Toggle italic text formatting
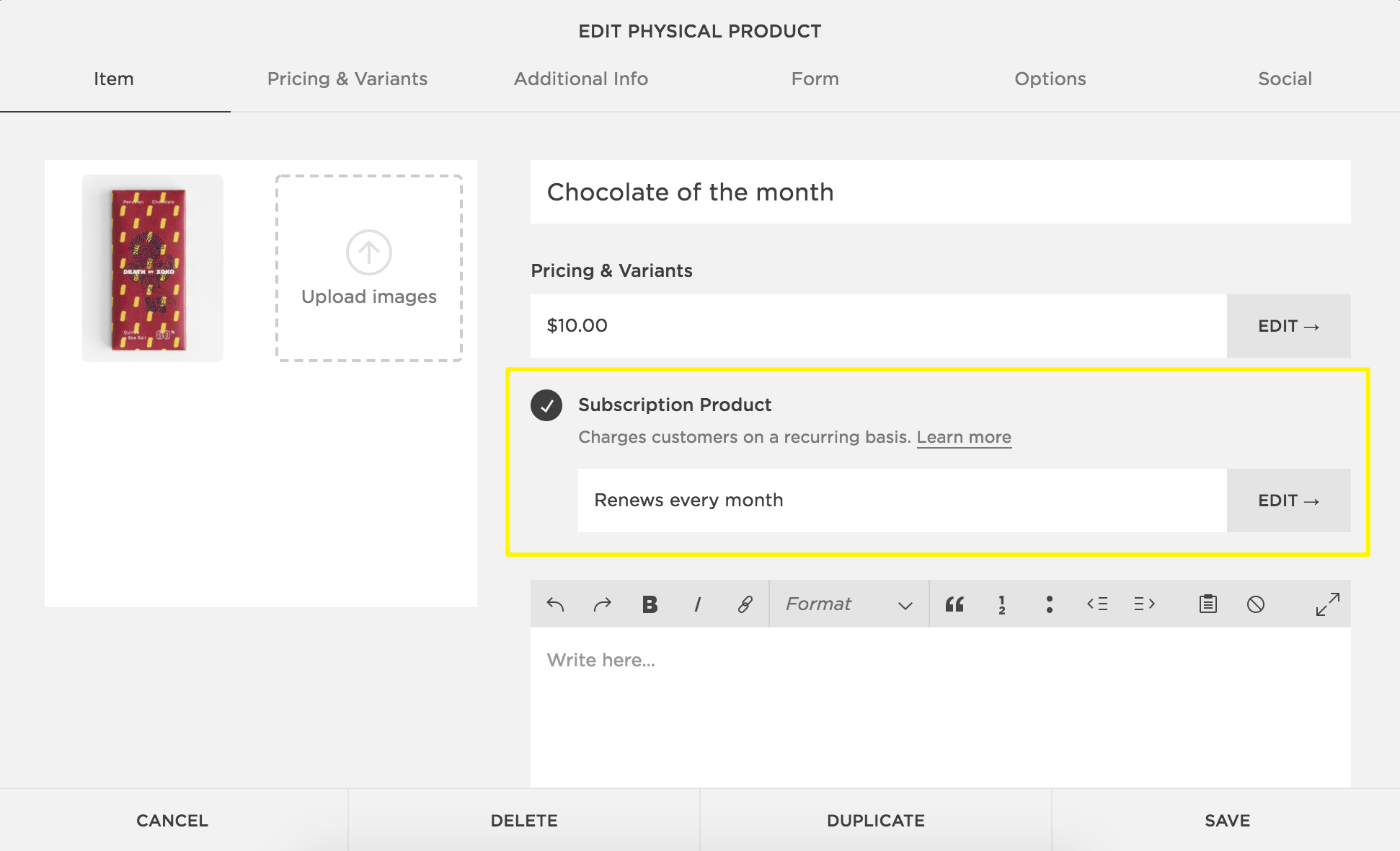 697,604
